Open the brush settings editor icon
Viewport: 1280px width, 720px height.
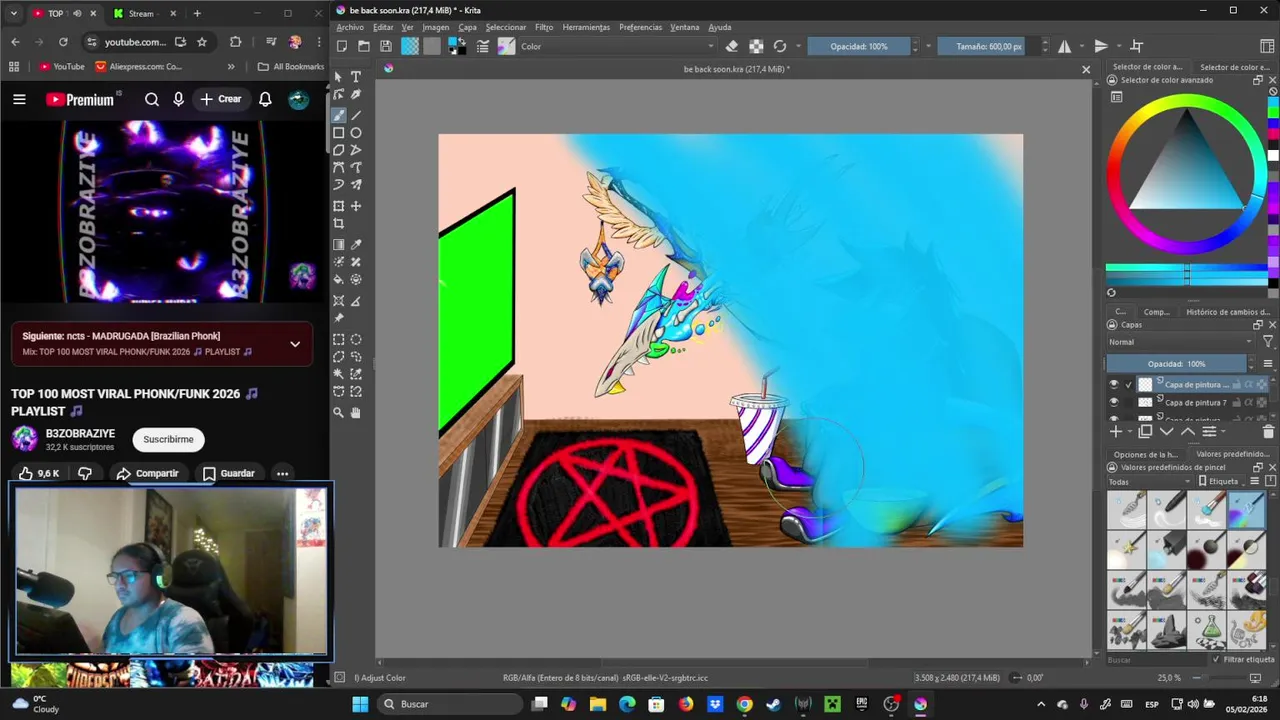pos(483,46)
